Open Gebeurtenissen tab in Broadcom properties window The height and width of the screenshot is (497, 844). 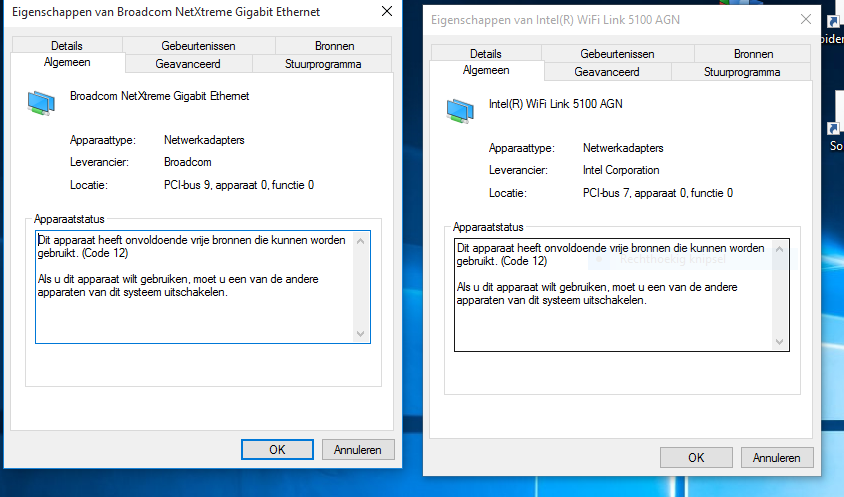point(198,46)
